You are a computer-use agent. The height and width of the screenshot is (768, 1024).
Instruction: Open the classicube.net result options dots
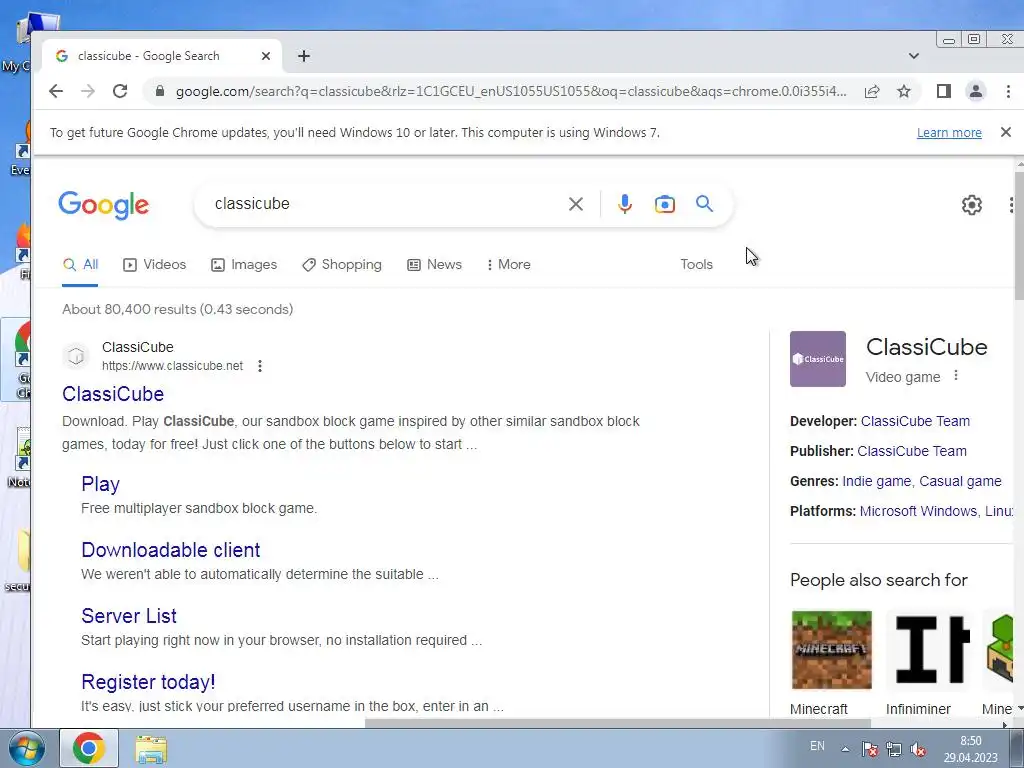pyautogui.click(x=260, y=366)
